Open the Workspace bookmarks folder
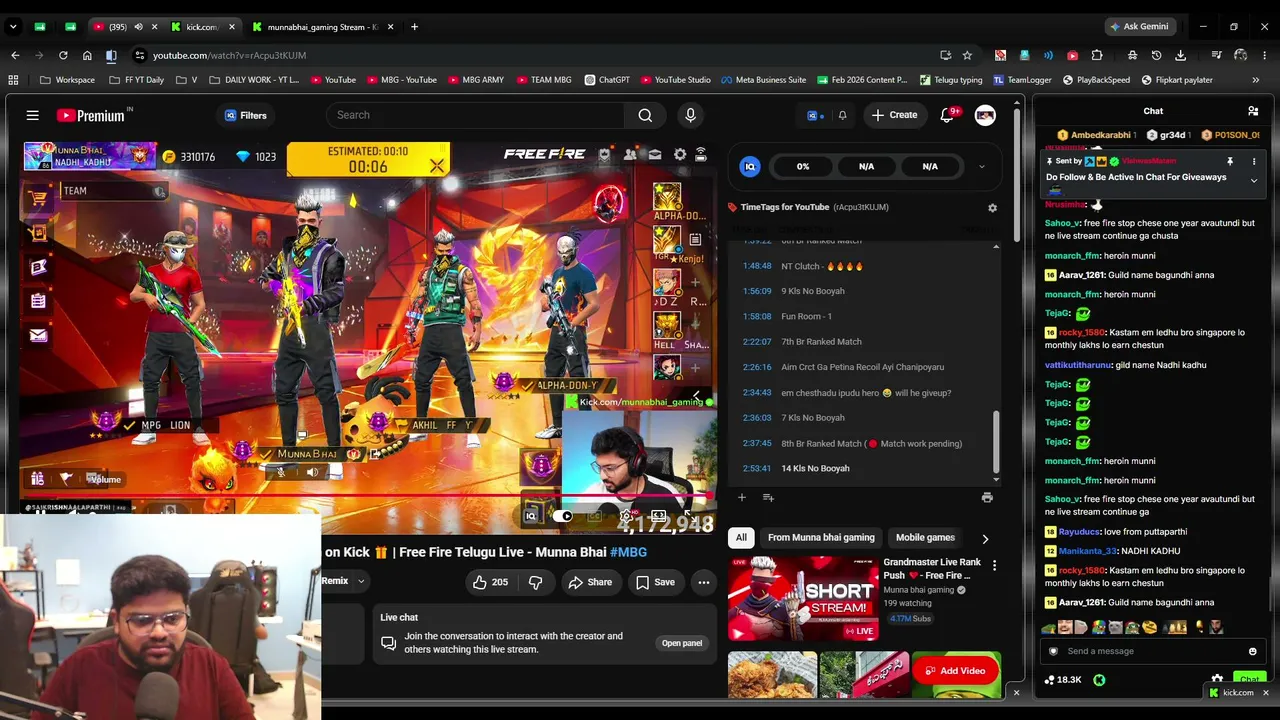1280x720 pixels. pos(68,80)
